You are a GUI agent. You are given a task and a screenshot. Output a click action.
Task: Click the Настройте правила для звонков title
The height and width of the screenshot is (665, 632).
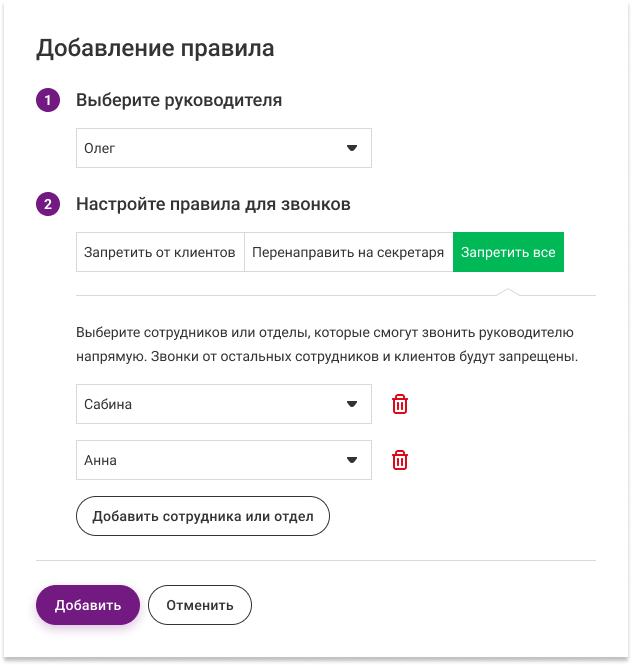coord(213,205)
